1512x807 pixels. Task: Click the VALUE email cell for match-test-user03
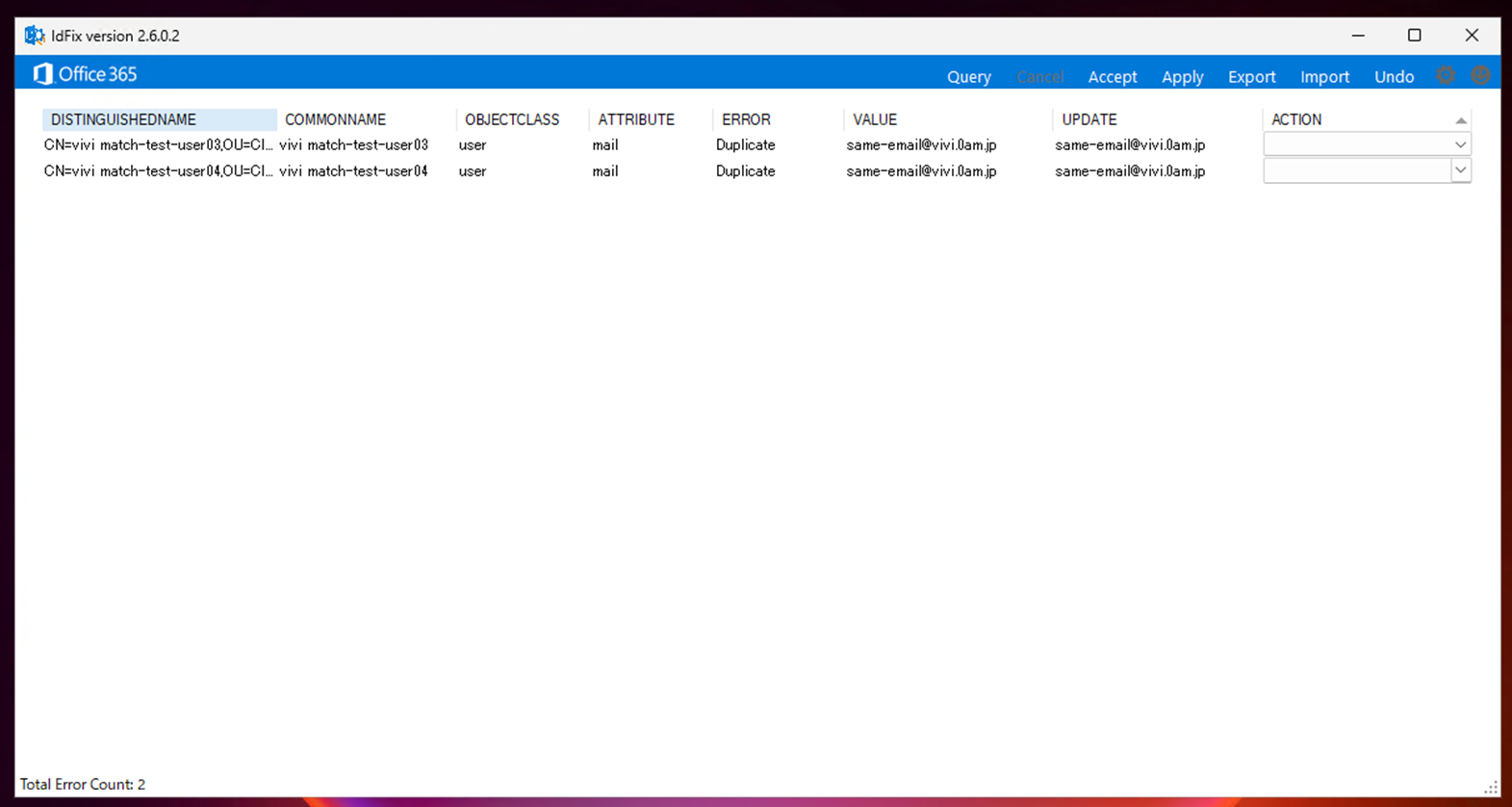921,144
